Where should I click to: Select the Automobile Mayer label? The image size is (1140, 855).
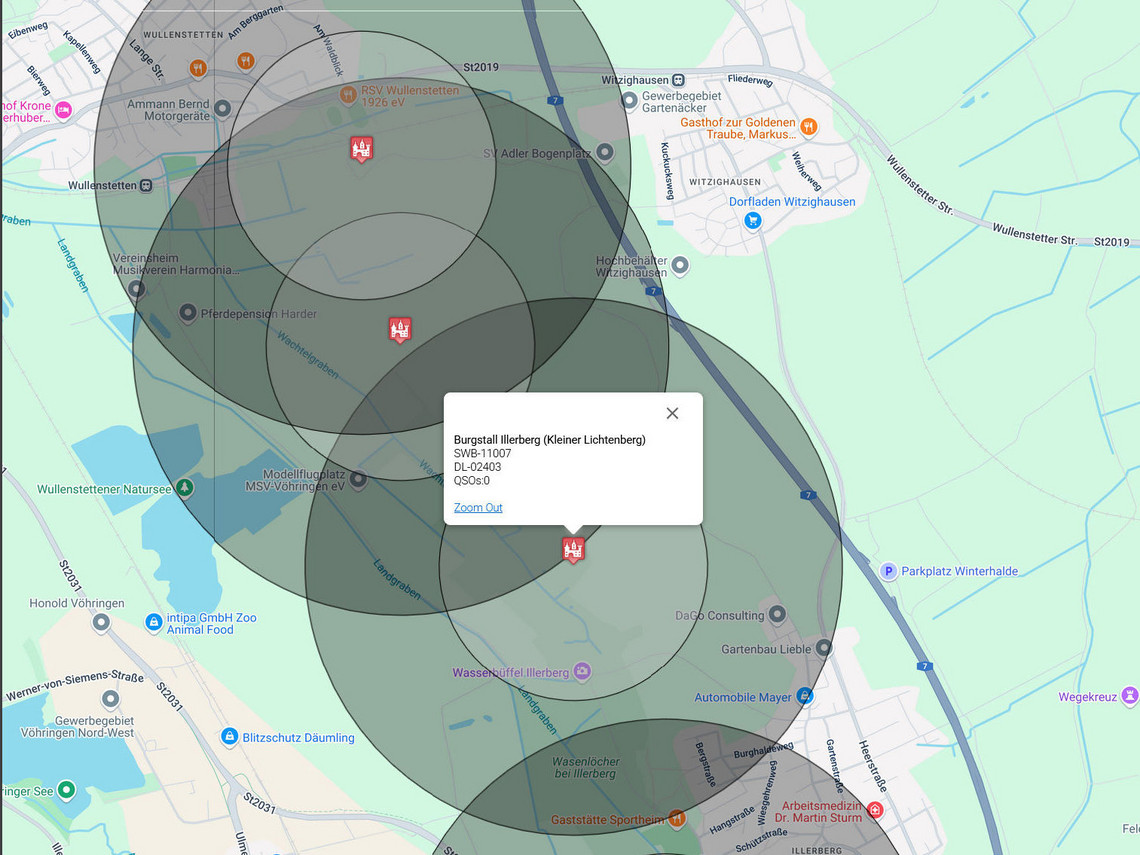pos(743,697)
